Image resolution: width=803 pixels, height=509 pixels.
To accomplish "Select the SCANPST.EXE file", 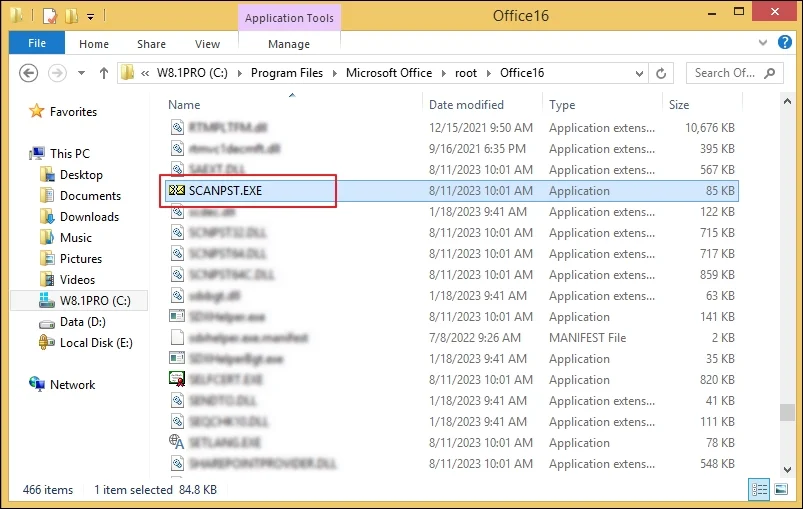I will (x=225, y=191).
